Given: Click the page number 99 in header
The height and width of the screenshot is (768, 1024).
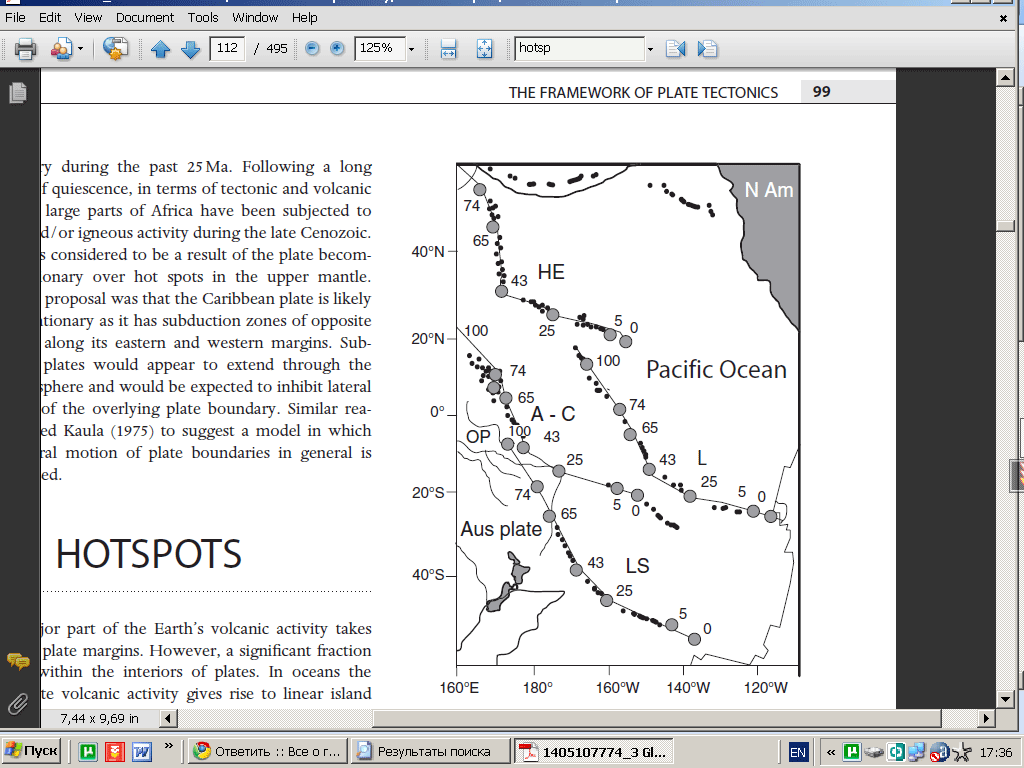Looking at the screenshot, I should 822,92.
